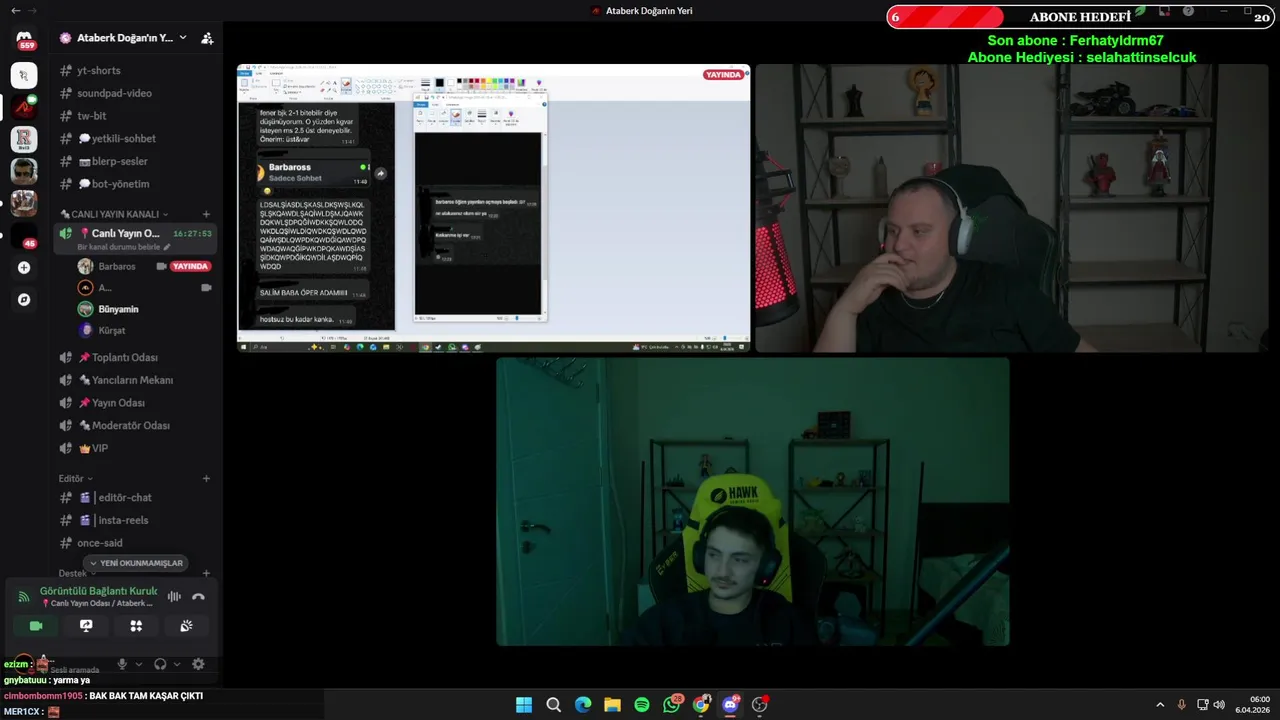1280x720 pixels.
Task: Open the yetkili-sohbet channel
Action: 135,139
